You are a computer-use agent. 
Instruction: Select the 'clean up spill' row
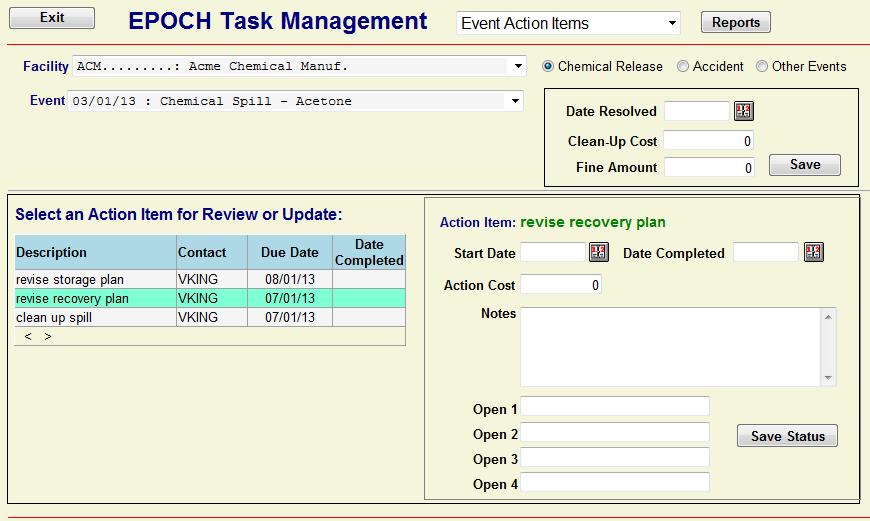point(210,317)
